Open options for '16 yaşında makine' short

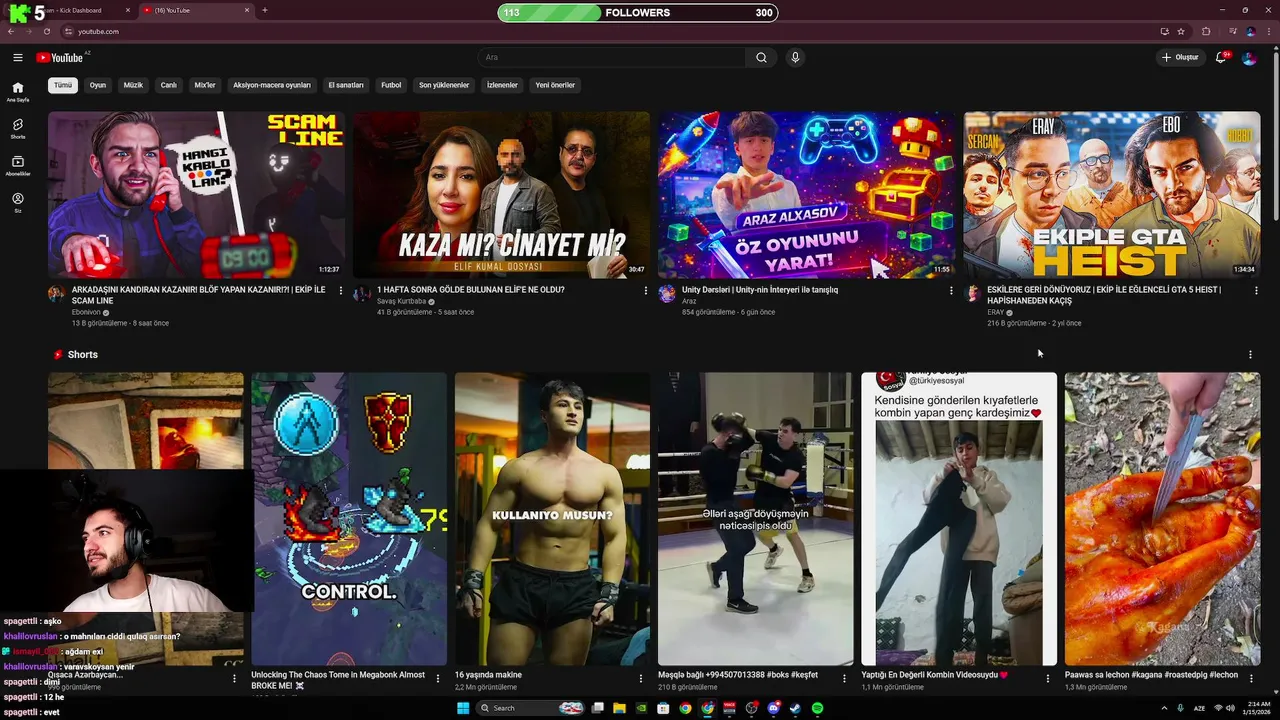[641, 678]
